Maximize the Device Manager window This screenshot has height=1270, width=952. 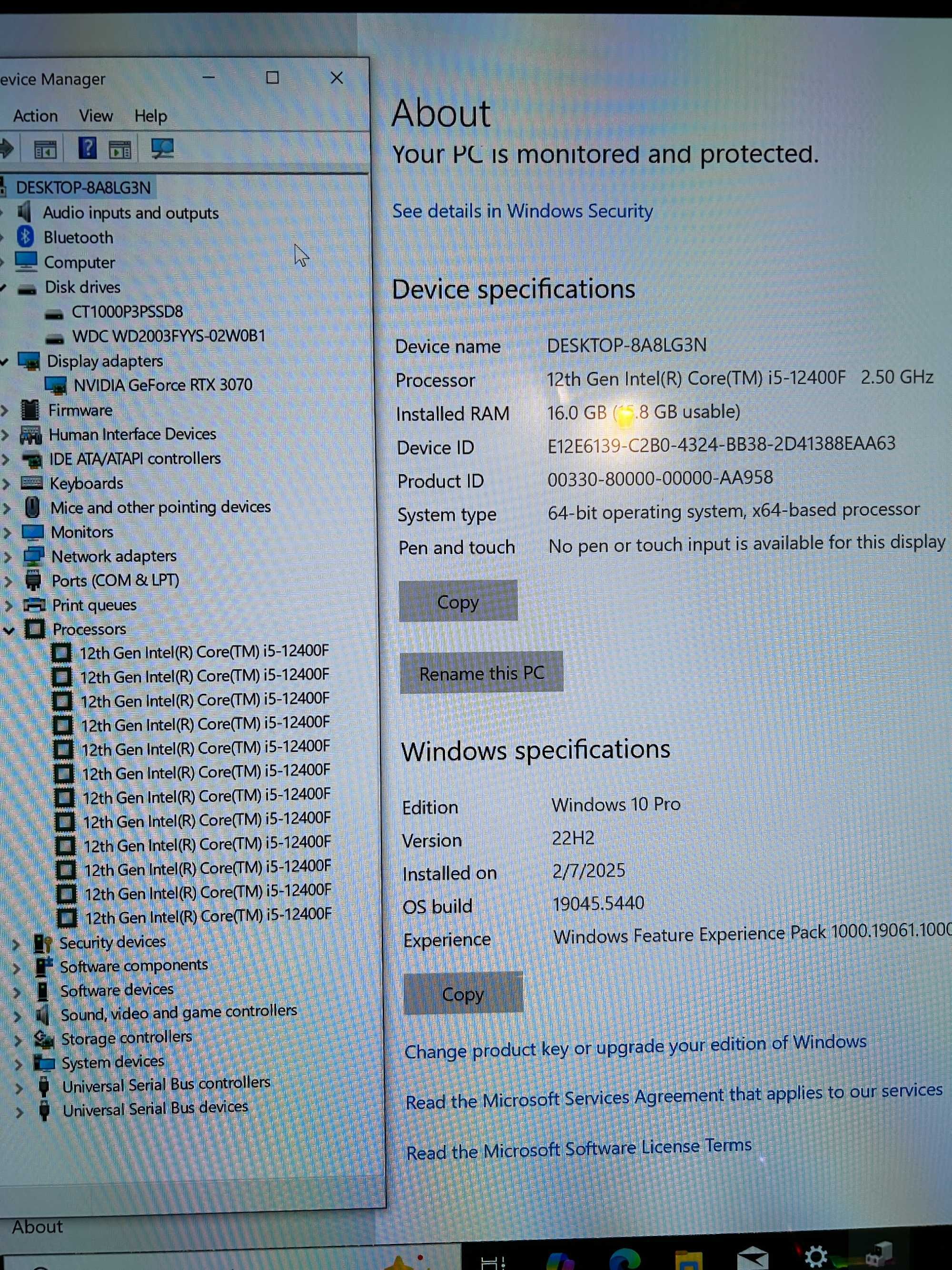pos(273,78)
